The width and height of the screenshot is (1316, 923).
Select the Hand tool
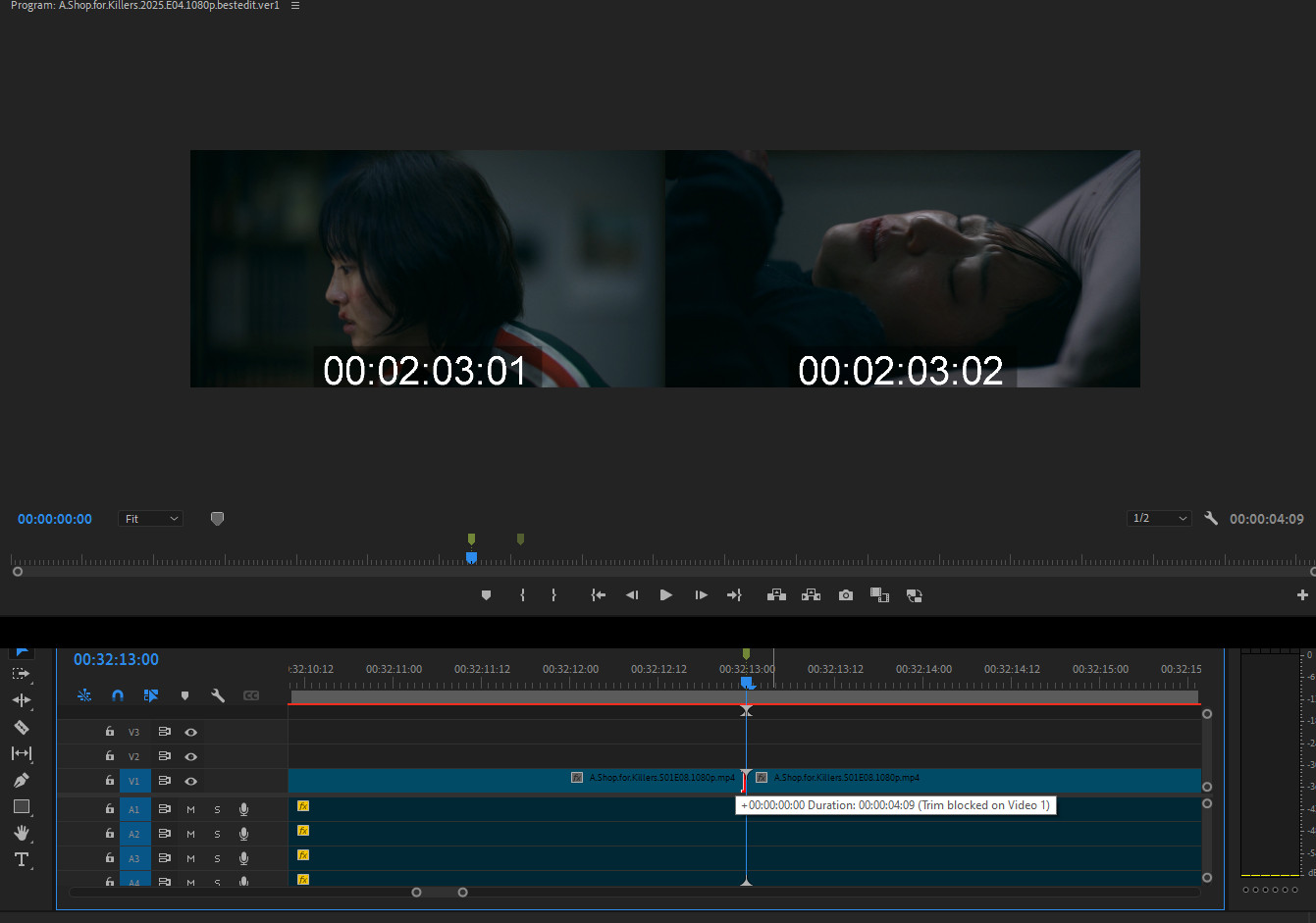click(21, 833)
